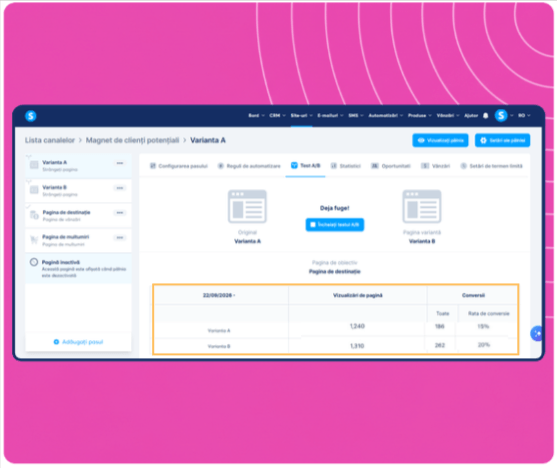Click the Varianta B step page icon
Image resolution: width=557 pixels, height=468 pixels.
[x=34, y=190]
